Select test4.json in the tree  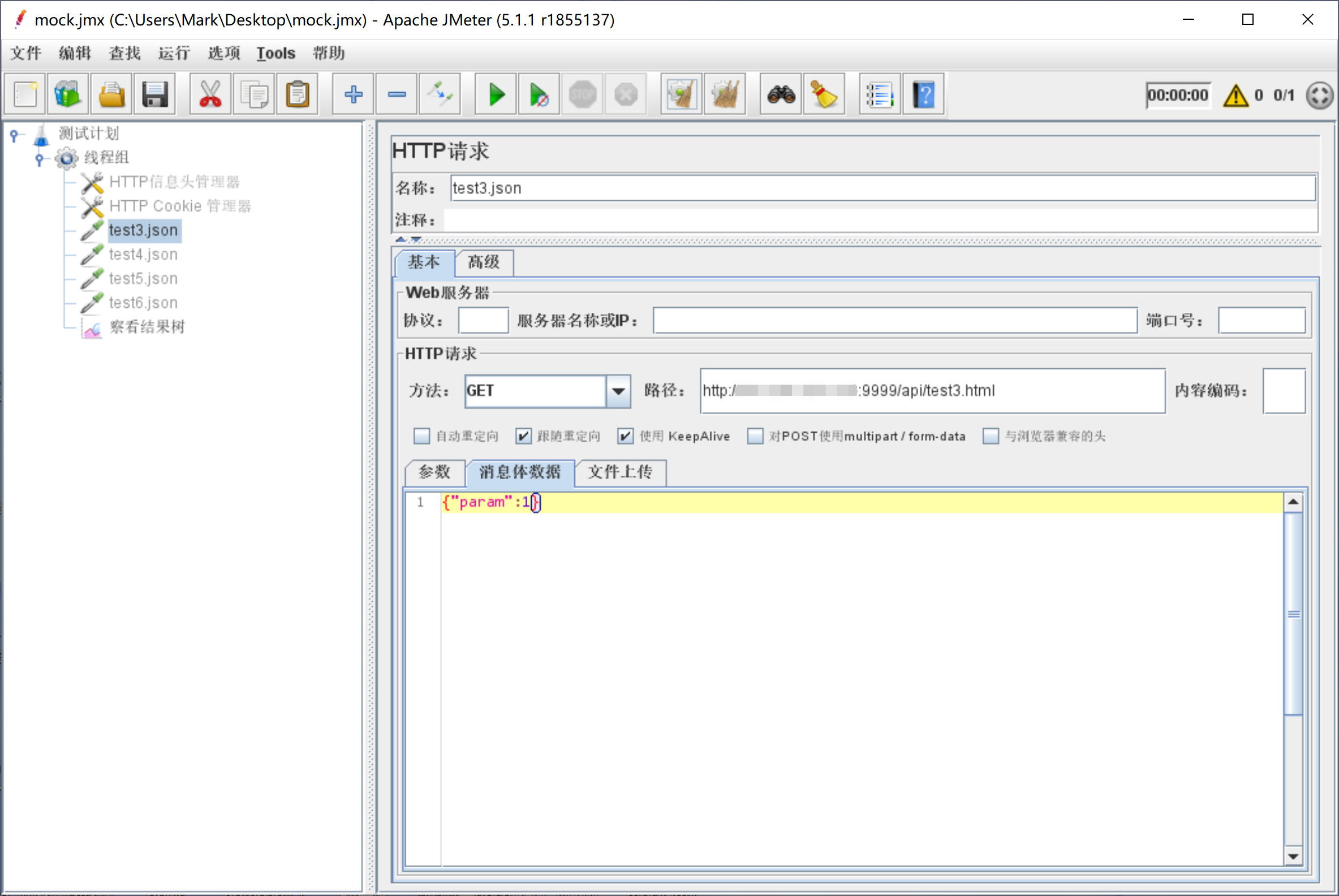(x=143, y=255)
